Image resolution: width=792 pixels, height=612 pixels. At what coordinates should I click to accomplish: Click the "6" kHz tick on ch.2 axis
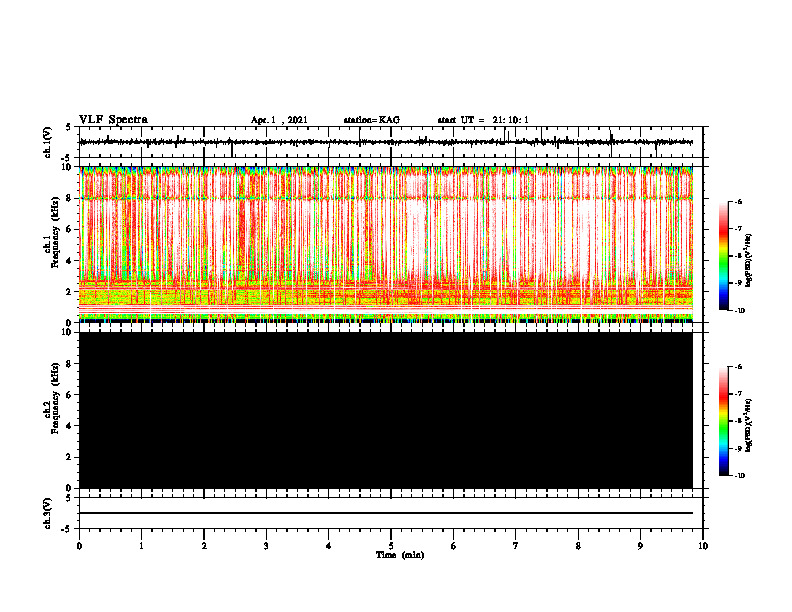pos(70,395)
